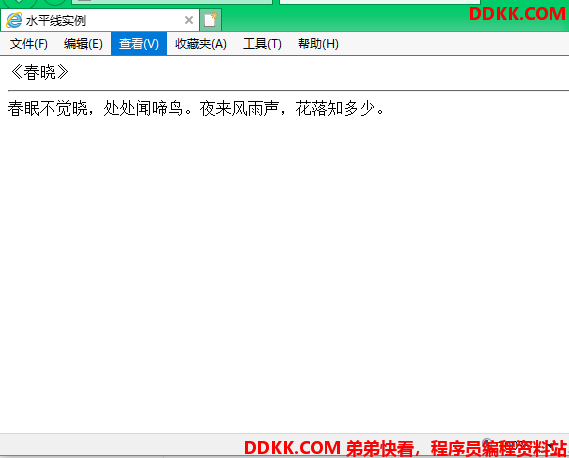569x458 pixels.
Task: Open a new blank tab
Action: (210, 20)
